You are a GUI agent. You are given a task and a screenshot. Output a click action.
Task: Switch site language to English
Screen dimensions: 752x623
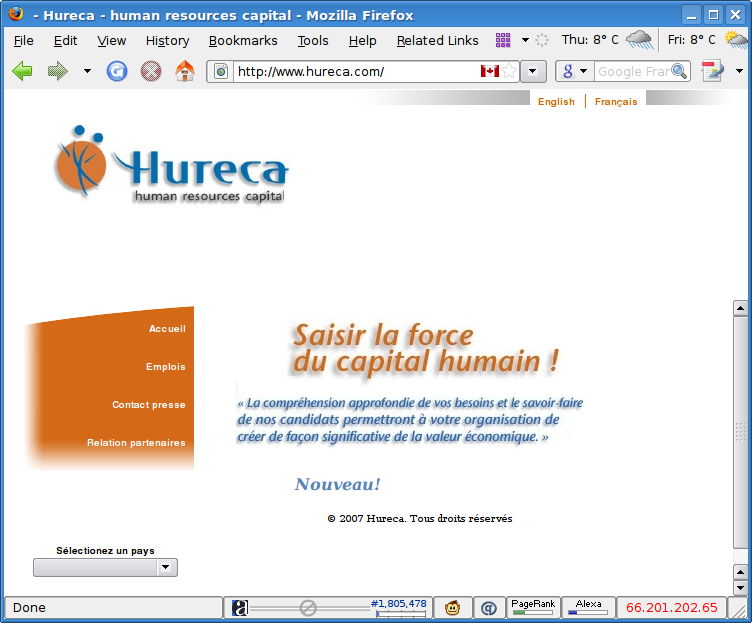coord(556,102)
